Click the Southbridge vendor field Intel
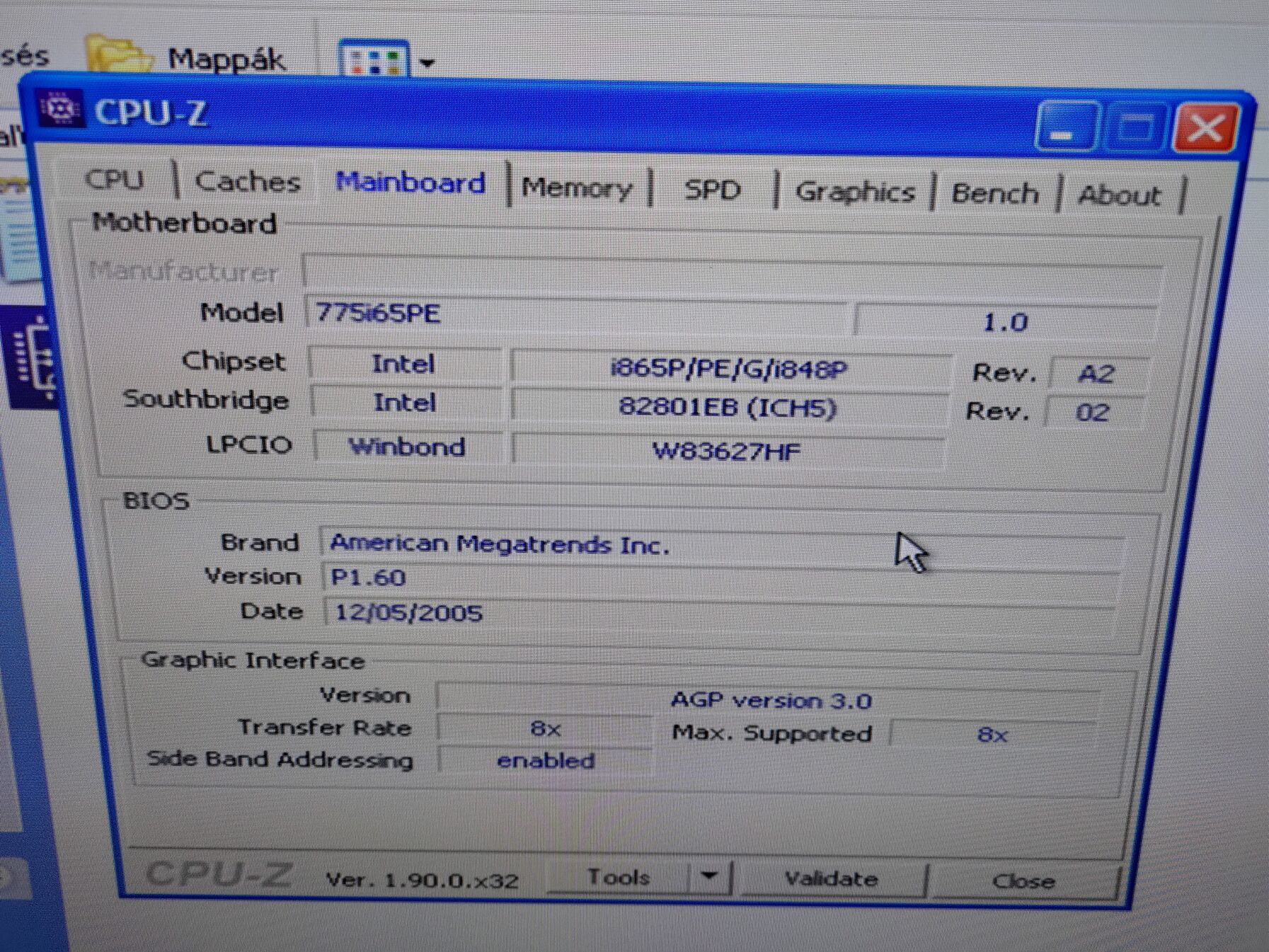 (406, 403)
